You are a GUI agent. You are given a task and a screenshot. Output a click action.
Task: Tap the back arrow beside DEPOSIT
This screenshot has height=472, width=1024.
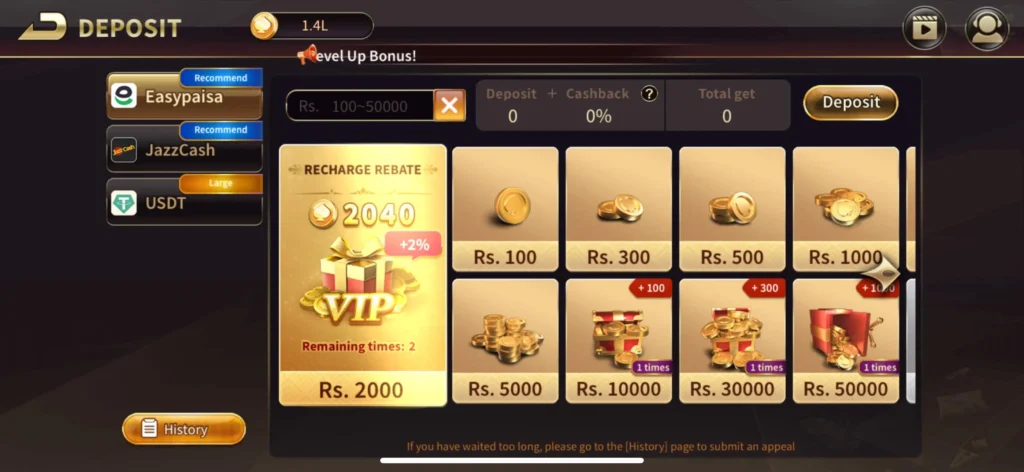pos(42,27)
